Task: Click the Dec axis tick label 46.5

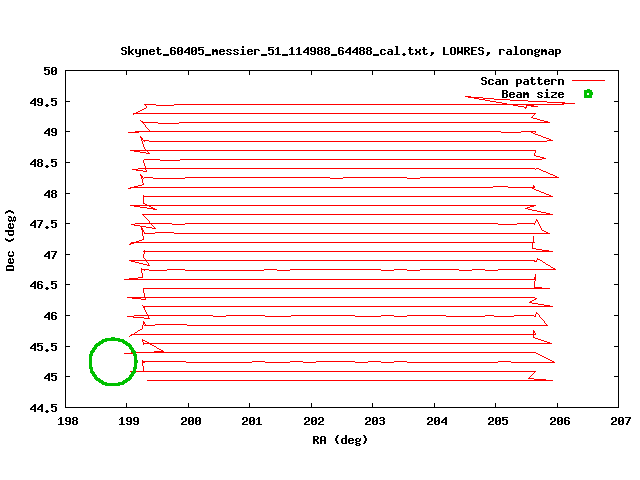Action: point(44,285)
